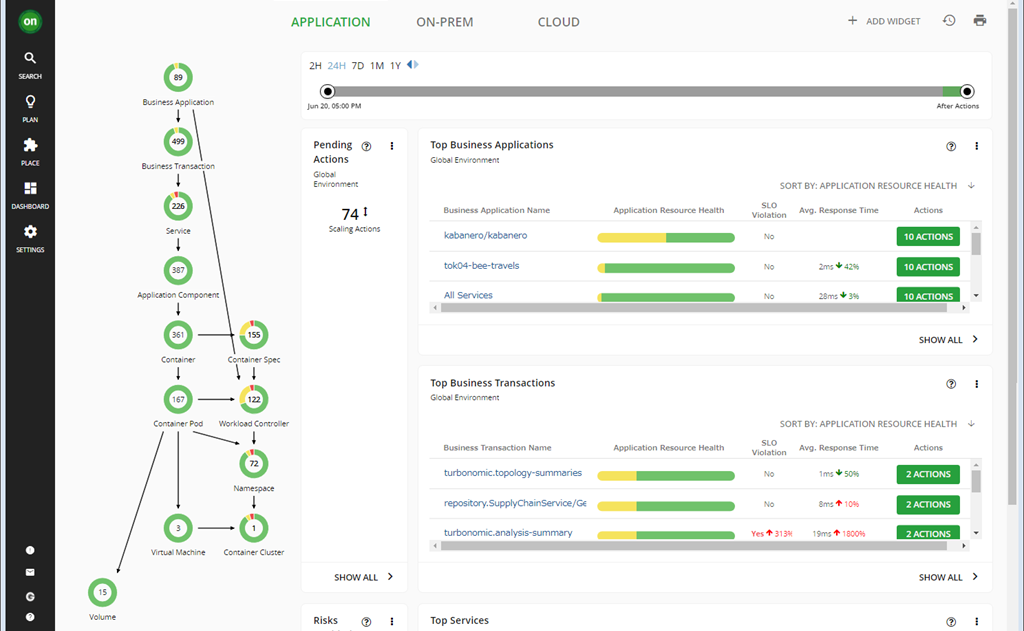
Task: Open 10 Actions for tok04-bee-travels
Action: pyautogui.click(x=928, y=267)
